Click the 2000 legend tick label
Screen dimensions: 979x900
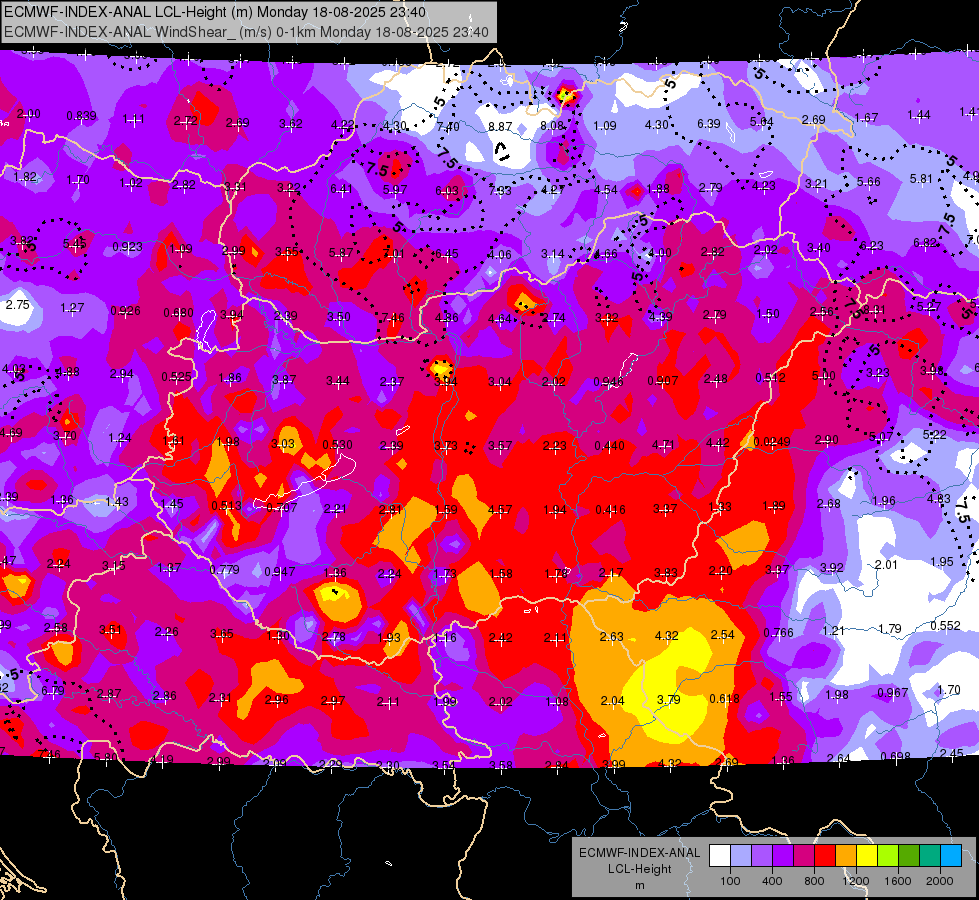[940, 881]
